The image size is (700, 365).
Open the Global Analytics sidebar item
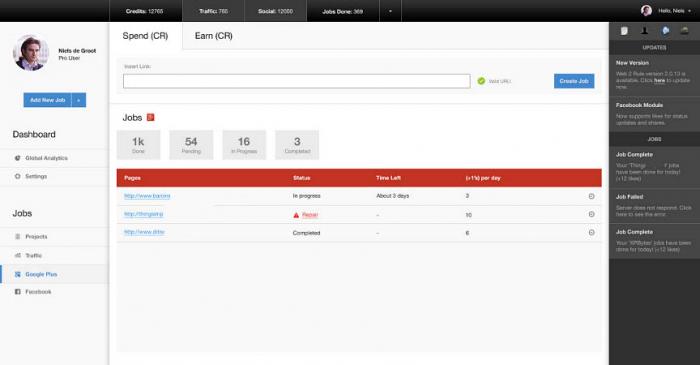pyautogui.click(x=46, y=158)
